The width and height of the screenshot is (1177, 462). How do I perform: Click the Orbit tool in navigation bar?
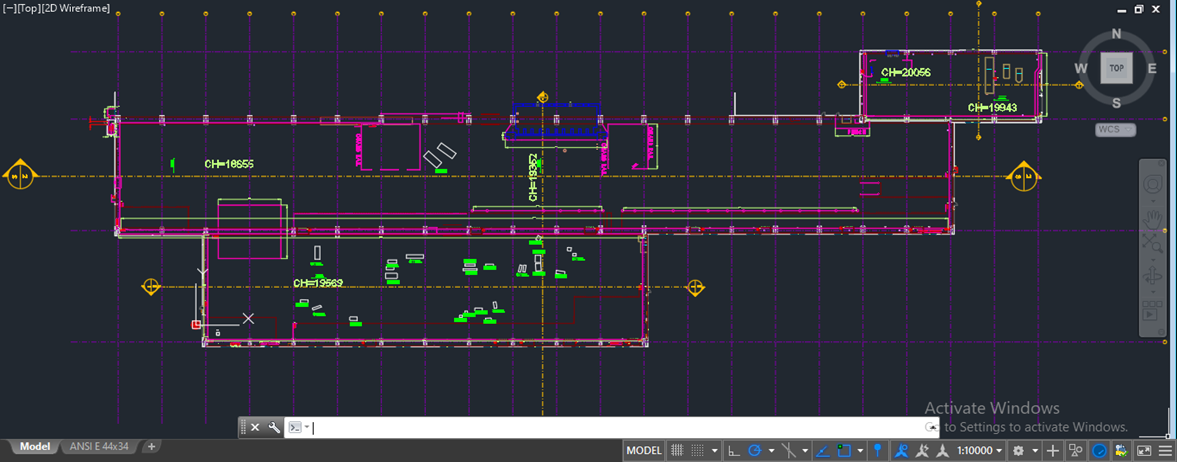pyautogui.click(x=1152, y=276)
